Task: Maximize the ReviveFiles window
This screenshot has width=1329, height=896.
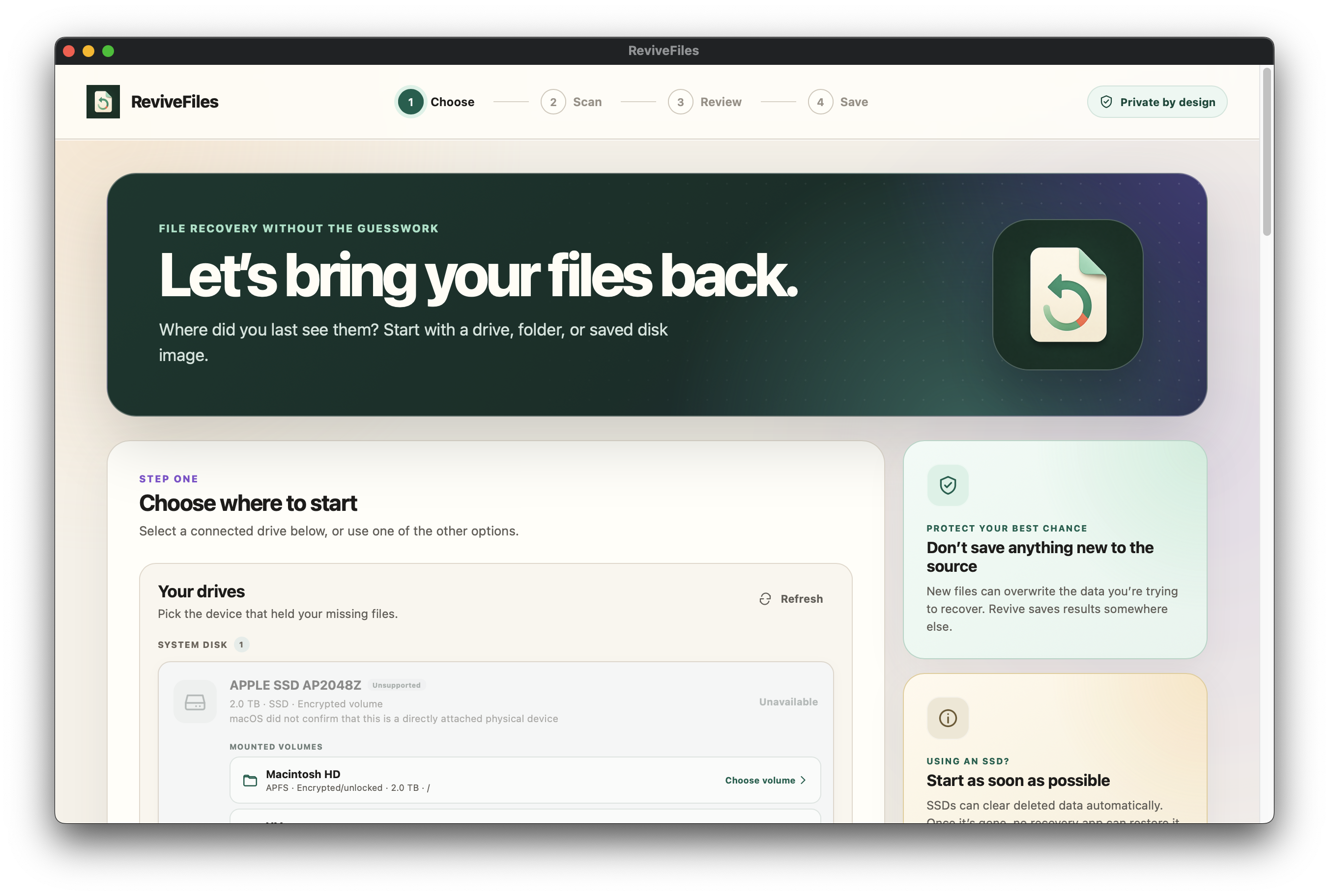Action: (x=108, y=51)
